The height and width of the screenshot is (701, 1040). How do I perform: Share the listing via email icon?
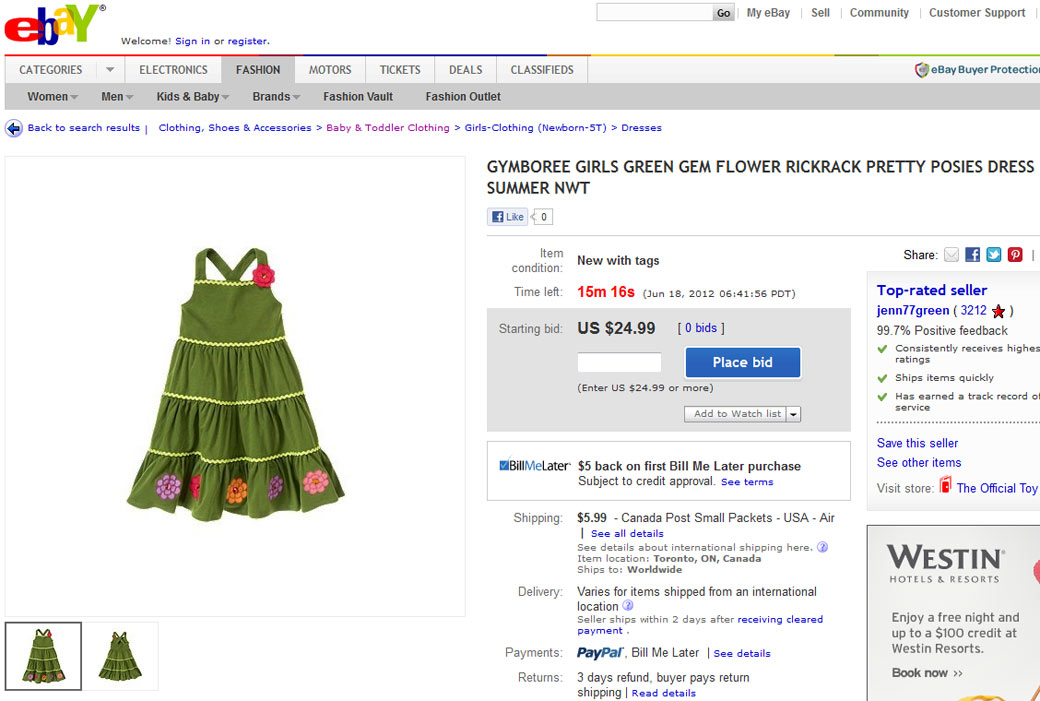point(951,255)
